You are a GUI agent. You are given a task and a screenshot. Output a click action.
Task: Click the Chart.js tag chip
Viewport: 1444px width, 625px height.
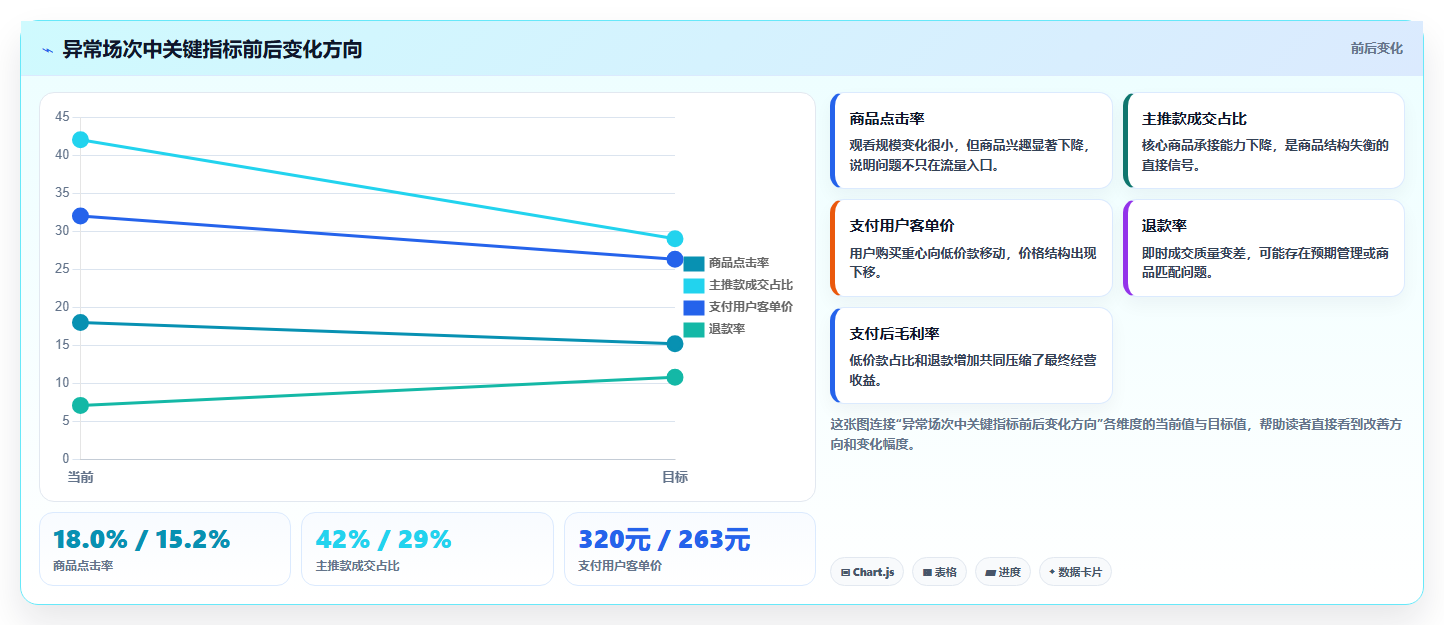(867, 572)
